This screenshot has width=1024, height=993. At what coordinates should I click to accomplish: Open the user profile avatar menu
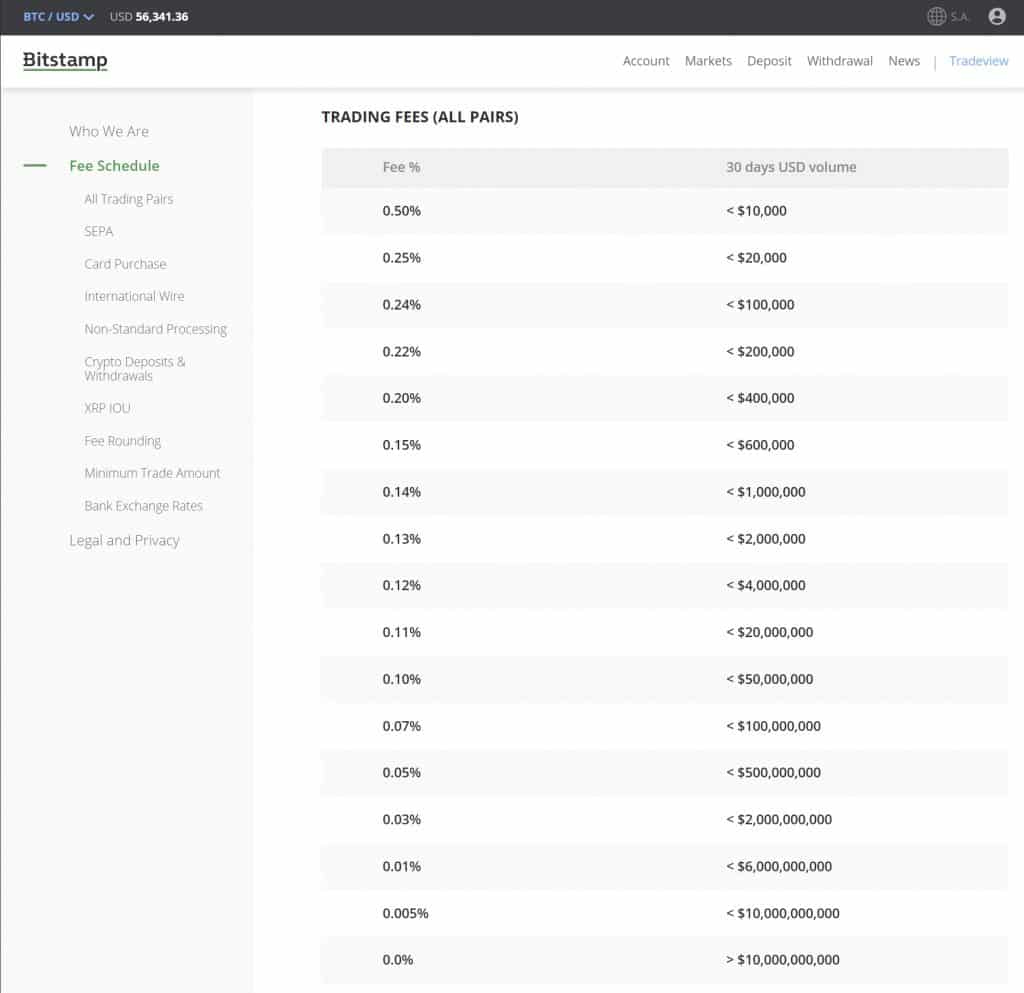coord(997,16)
